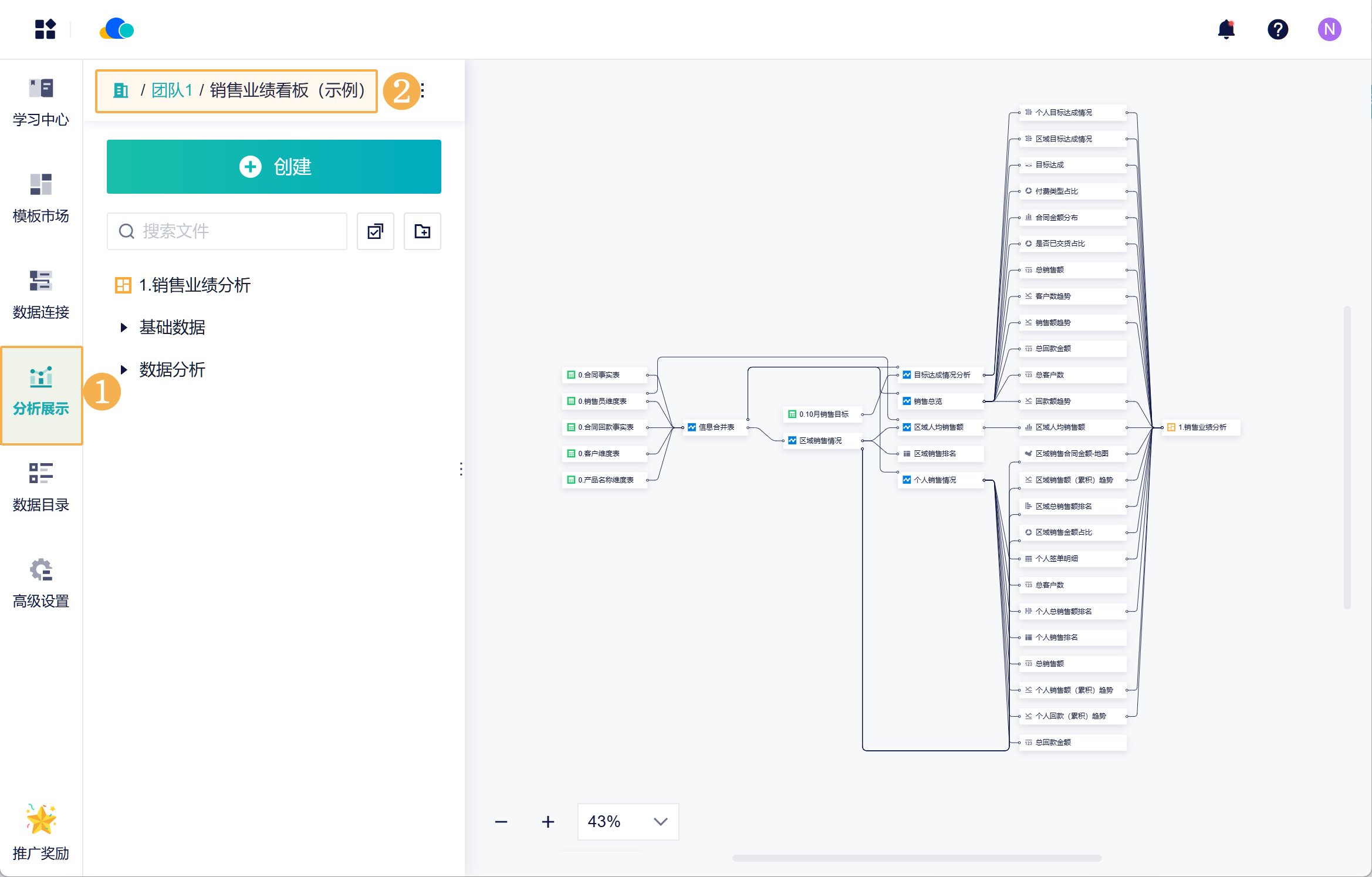Screen dimensions: 1372x877
Task: Select the 个人总销售额排名 node
Action: pos(1073,612)
